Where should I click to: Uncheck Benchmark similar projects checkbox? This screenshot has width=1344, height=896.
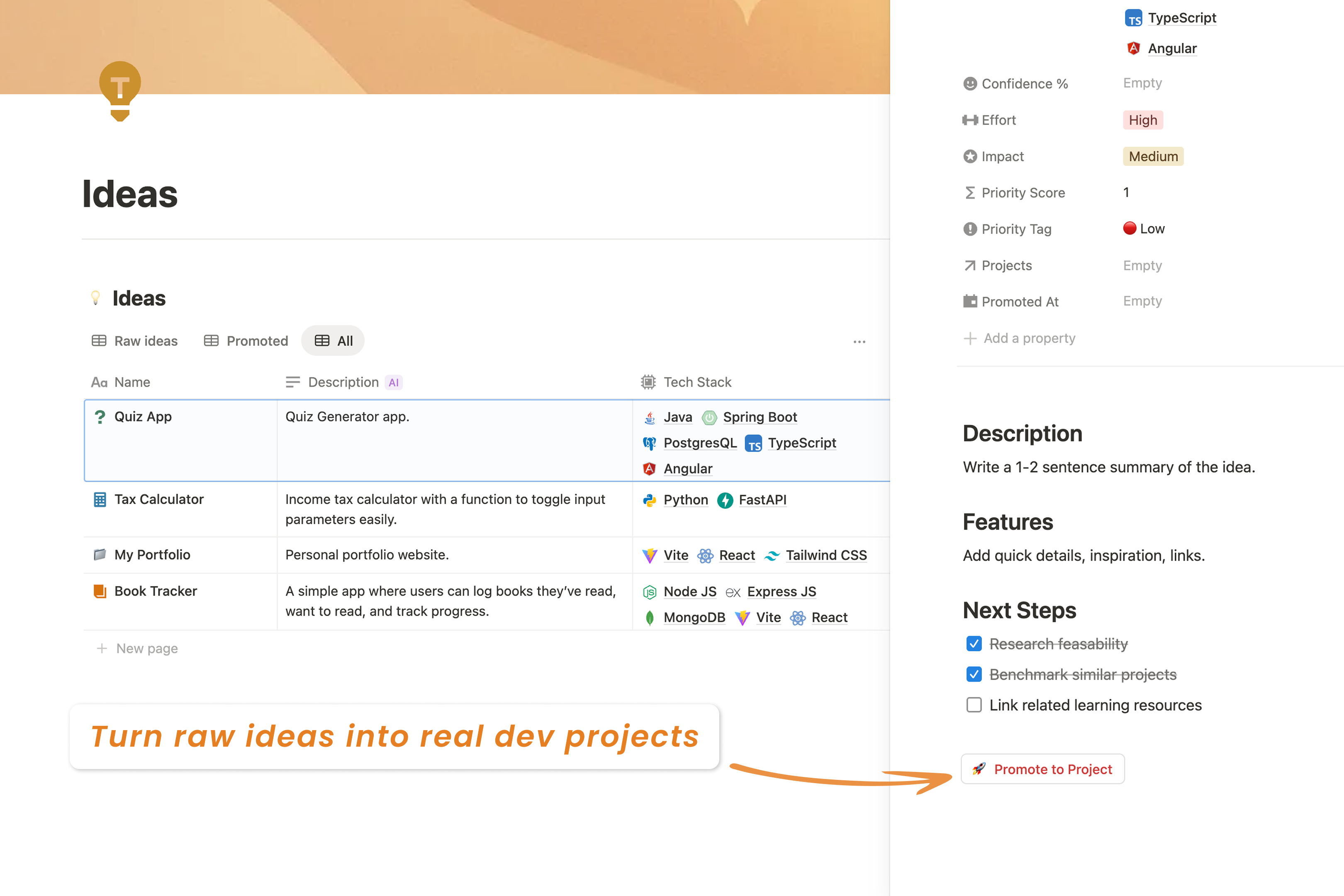click(x=974, y=675)
